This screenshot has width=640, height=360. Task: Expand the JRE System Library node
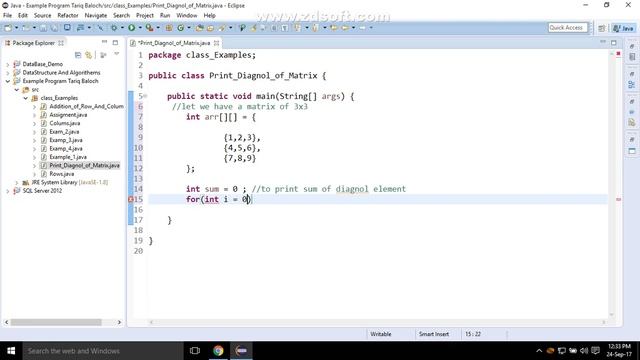pos(17,182)
